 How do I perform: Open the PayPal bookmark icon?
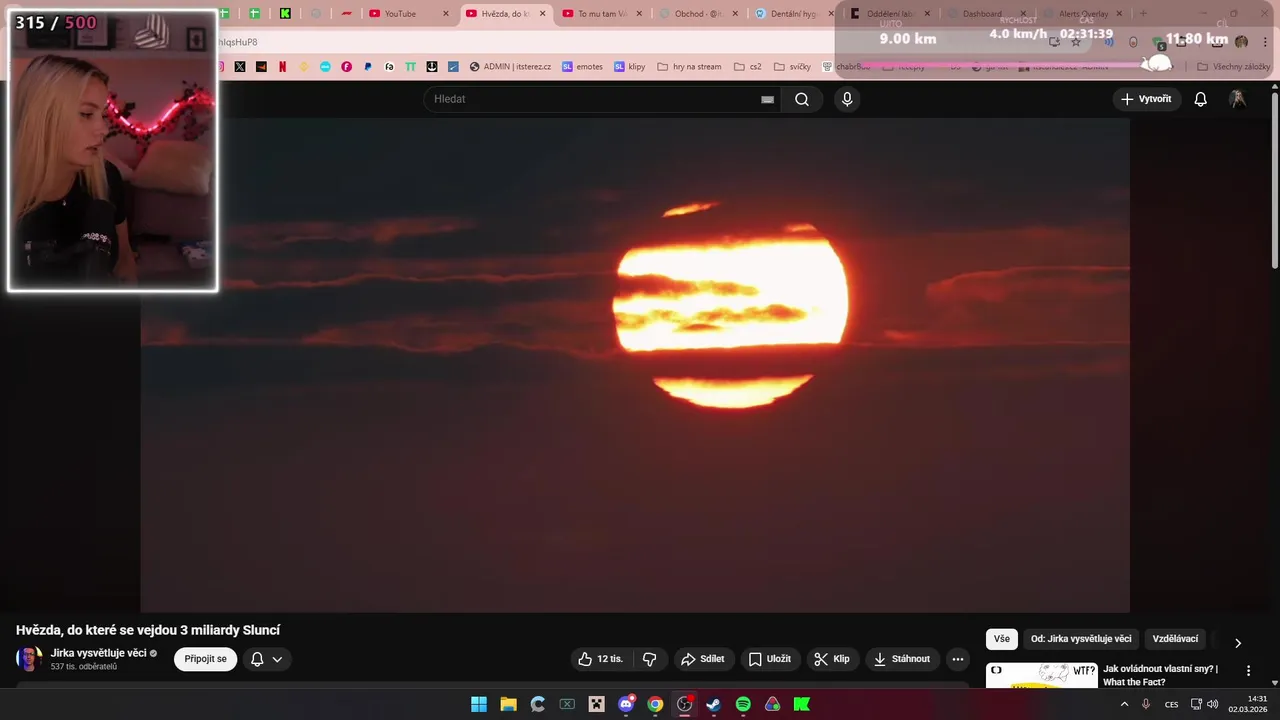[x=368, y=67]
